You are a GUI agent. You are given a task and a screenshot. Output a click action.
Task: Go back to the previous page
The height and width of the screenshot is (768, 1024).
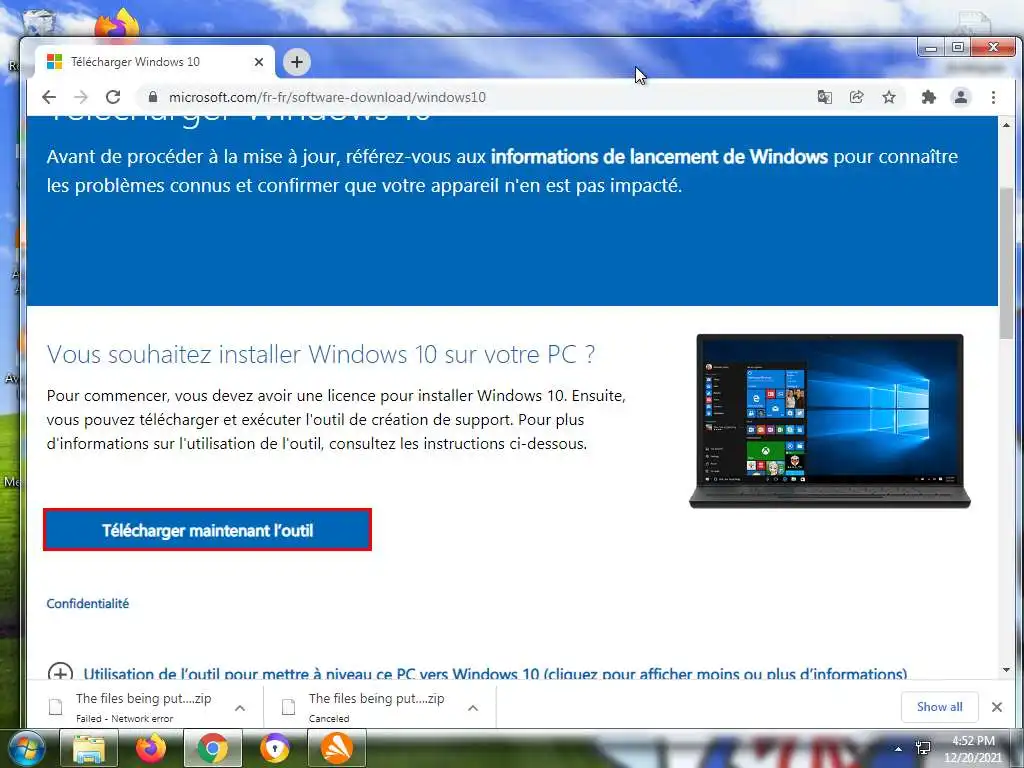pos(49,97)
